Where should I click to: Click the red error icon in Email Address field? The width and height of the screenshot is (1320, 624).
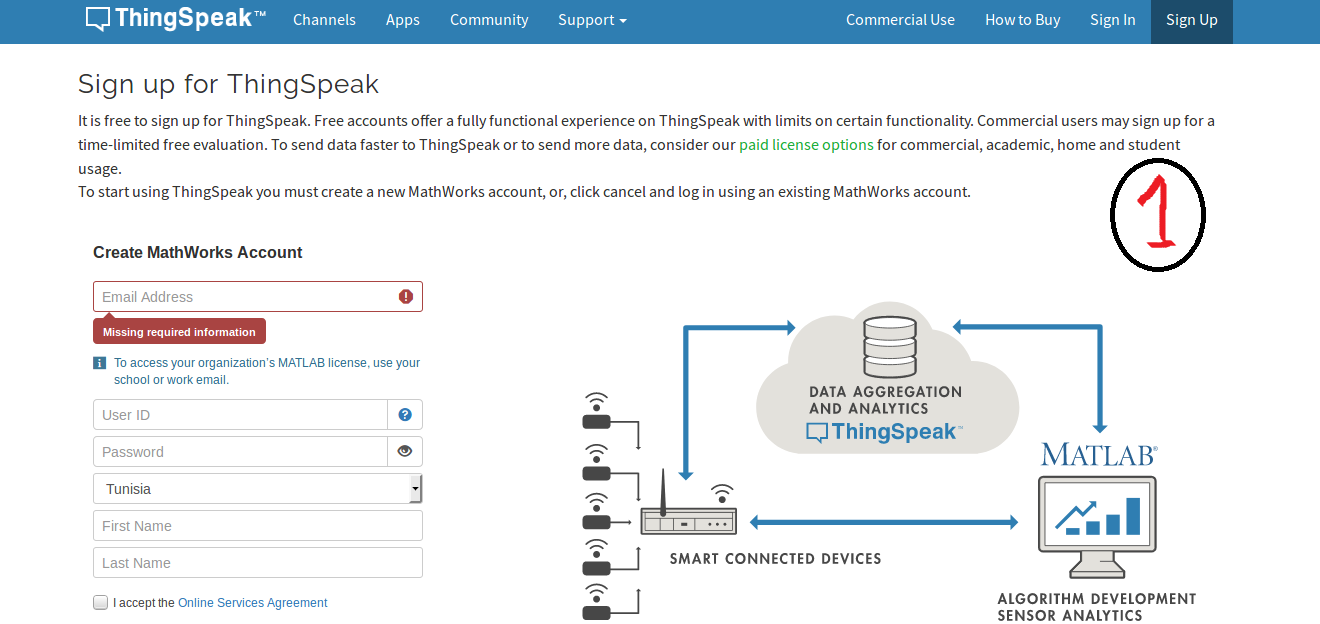(x=405, y=296)
